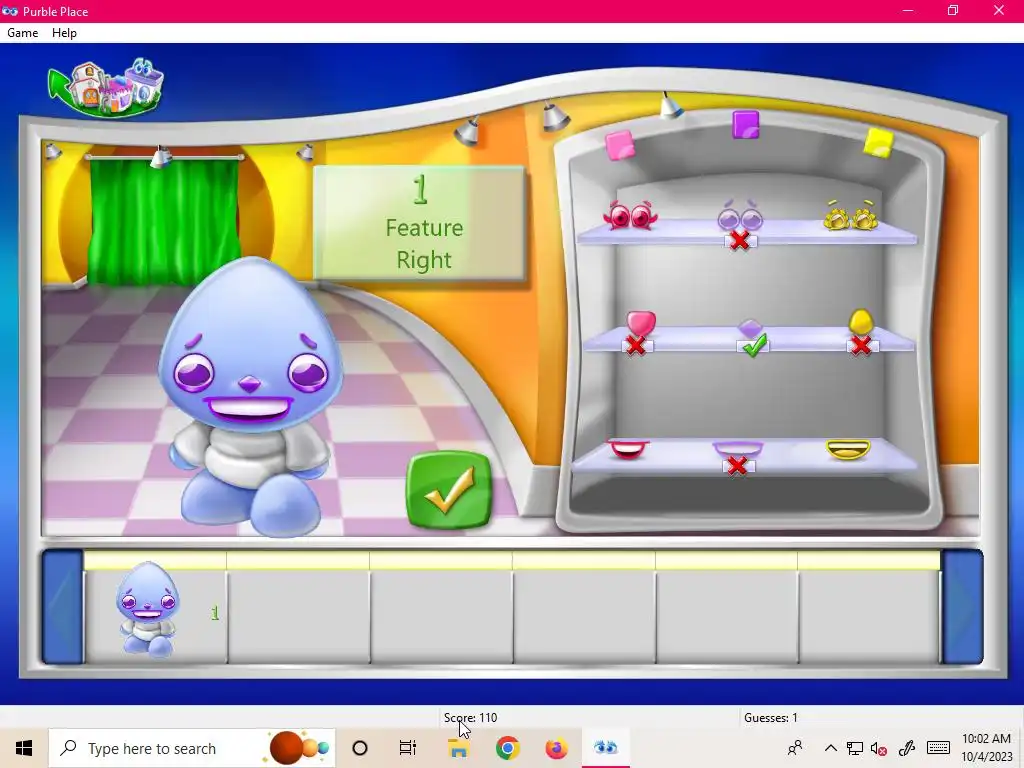Pick the purple eyes marked with an X

(740, 216)
